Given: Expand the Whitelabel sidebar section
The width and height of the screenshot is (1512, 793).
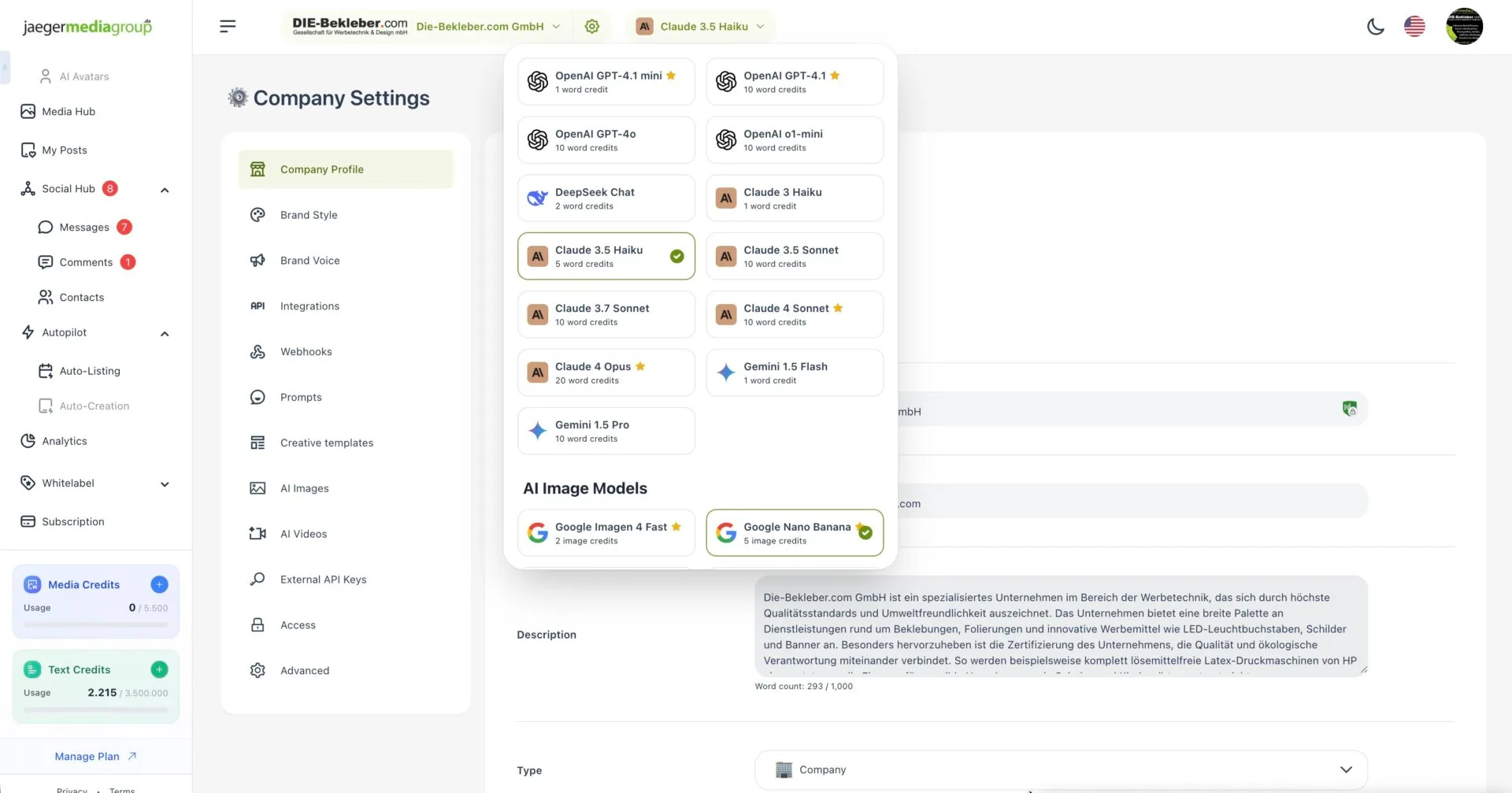Looking at the screenshot, I should click(x=165, y=484).
